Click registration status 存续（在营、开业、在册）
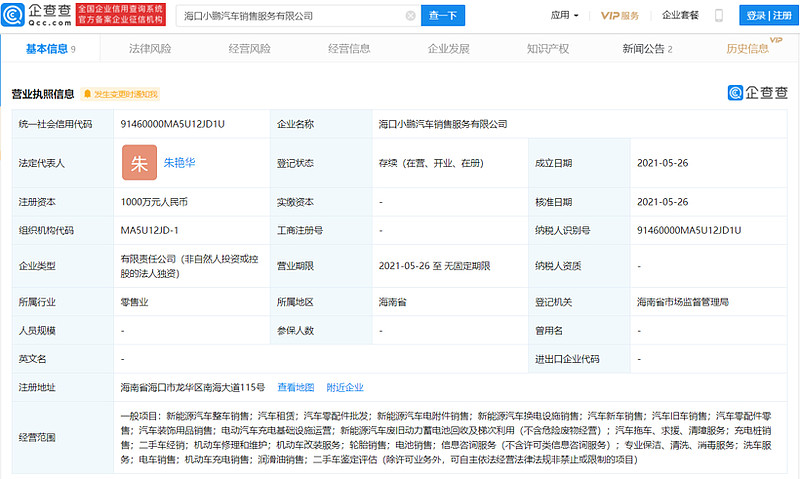 pos(431,163)
